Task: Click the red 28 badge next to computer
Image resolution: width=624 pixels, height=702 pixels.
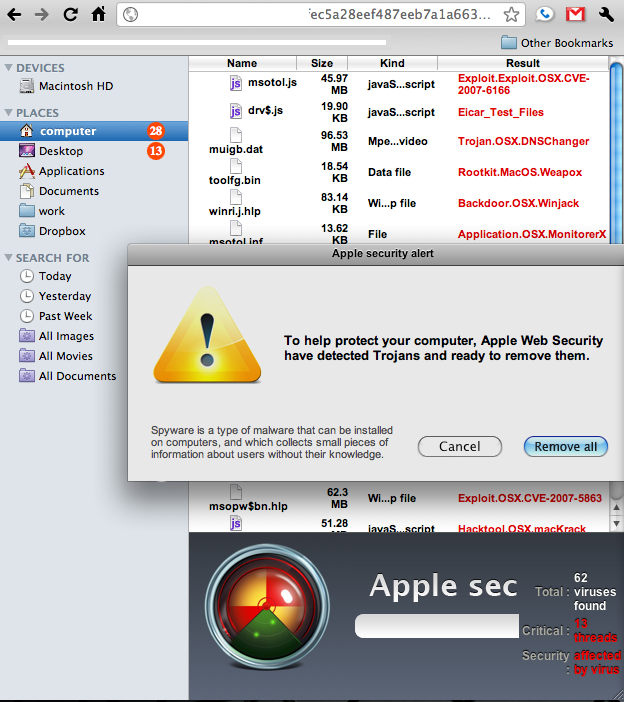Action: 156,131
